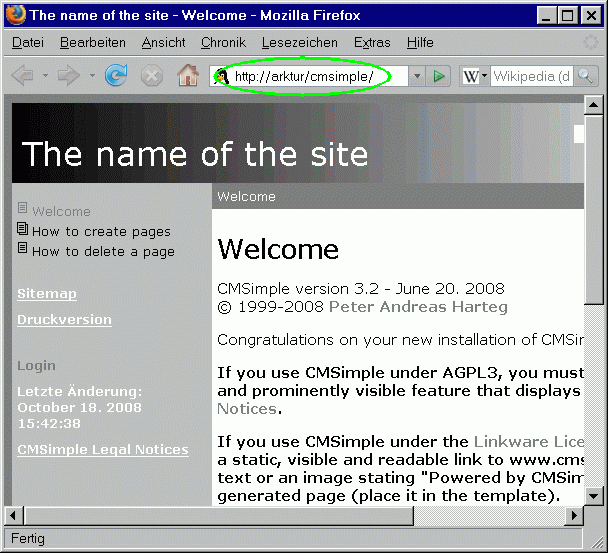The height and width of the screenshot is (553, 608).
Task: Click the Back arrow navigation button
Action: [x=22, y=75]
